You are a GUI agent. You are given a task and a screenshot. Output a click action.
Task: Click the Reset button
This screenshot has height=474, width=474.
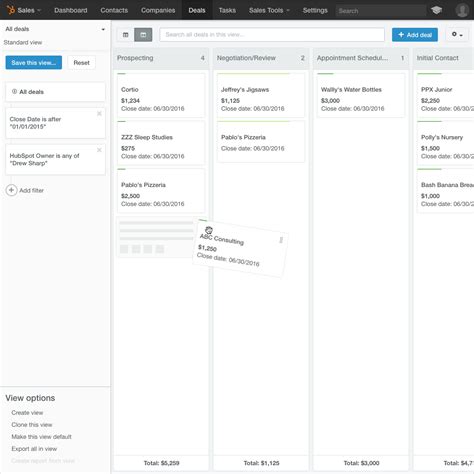81,63
